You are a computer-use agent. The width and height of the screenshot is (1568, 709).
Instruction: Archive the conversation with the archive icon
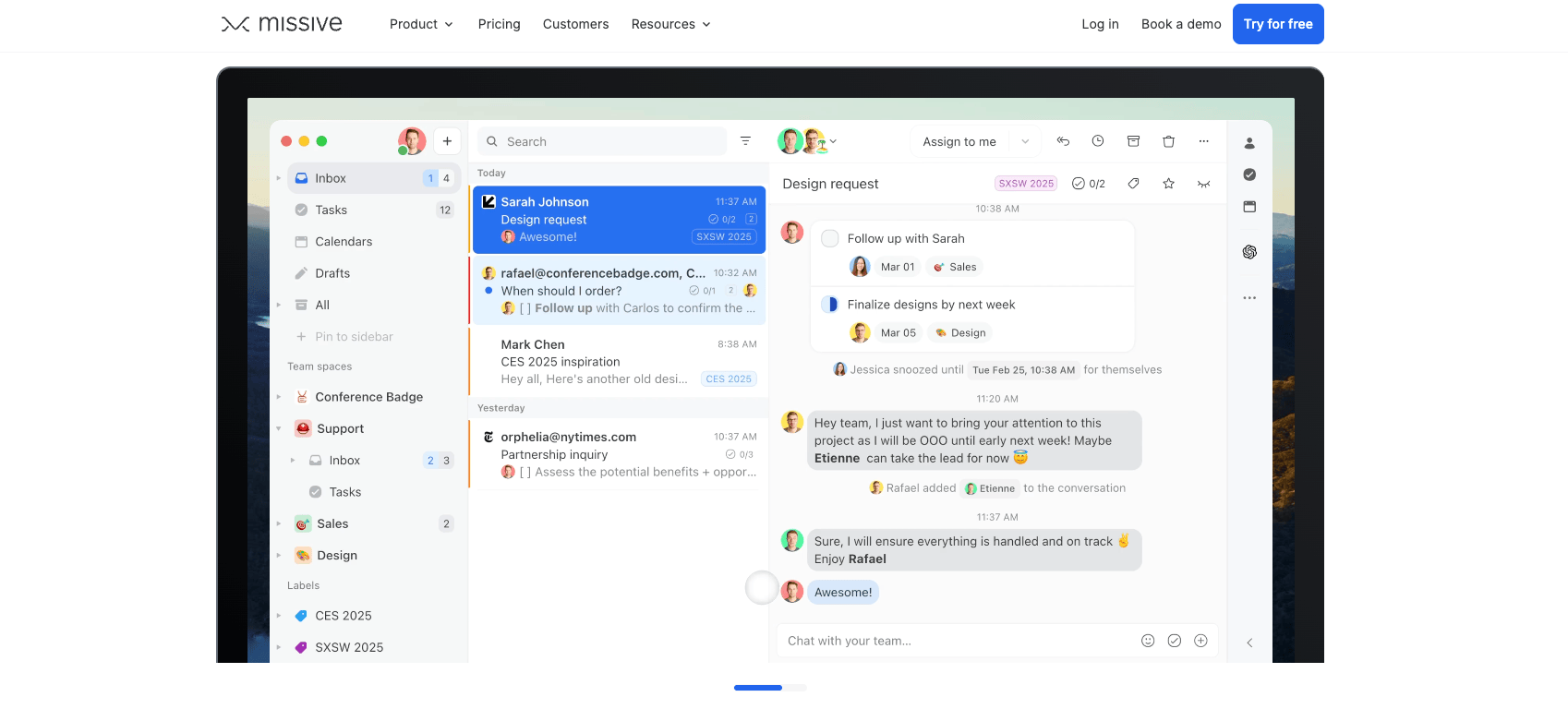1133,141
